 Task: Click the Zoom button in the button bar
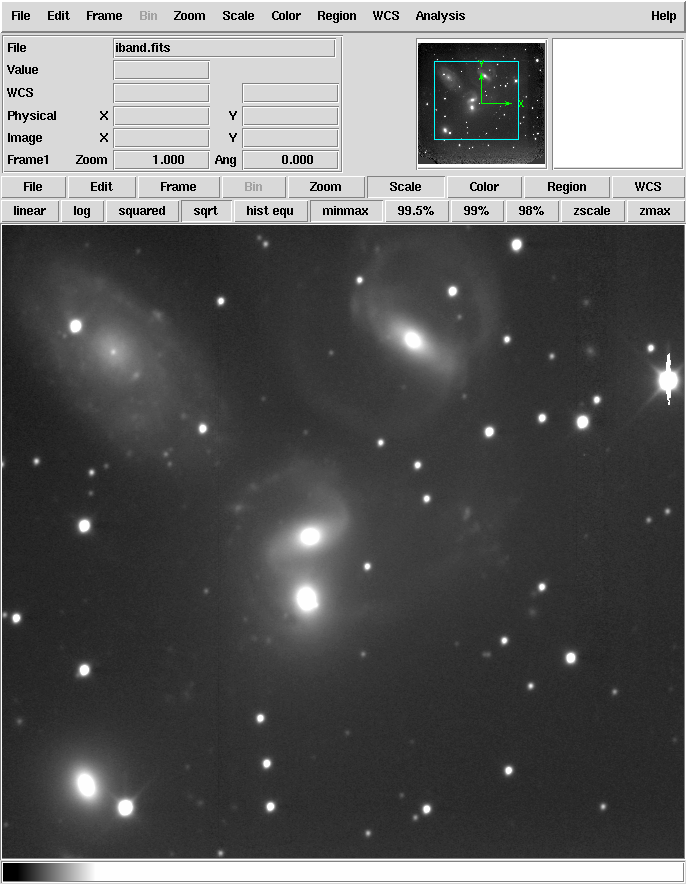325,187
